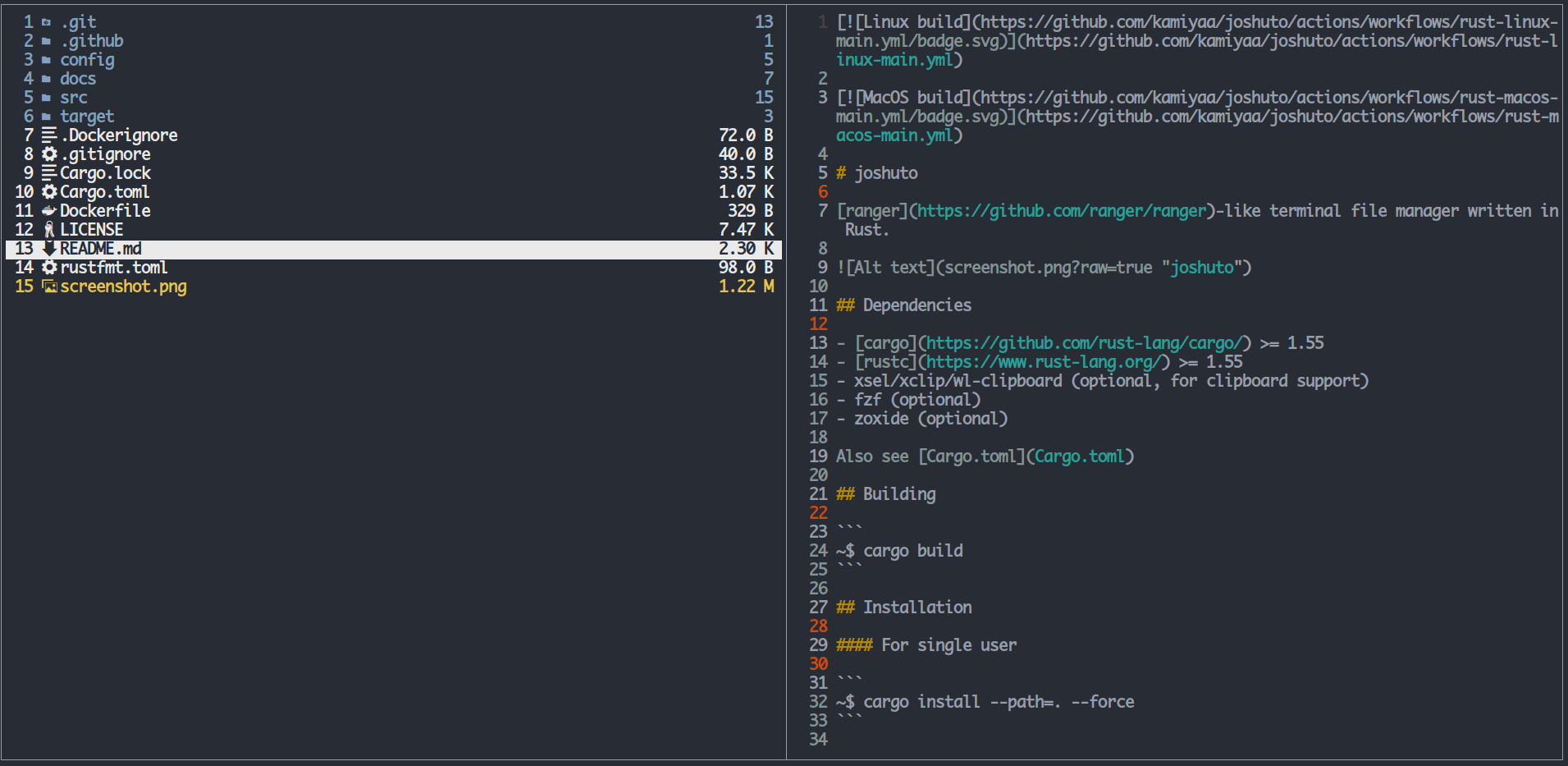Click the item count 15 for src

coord(765,98)
